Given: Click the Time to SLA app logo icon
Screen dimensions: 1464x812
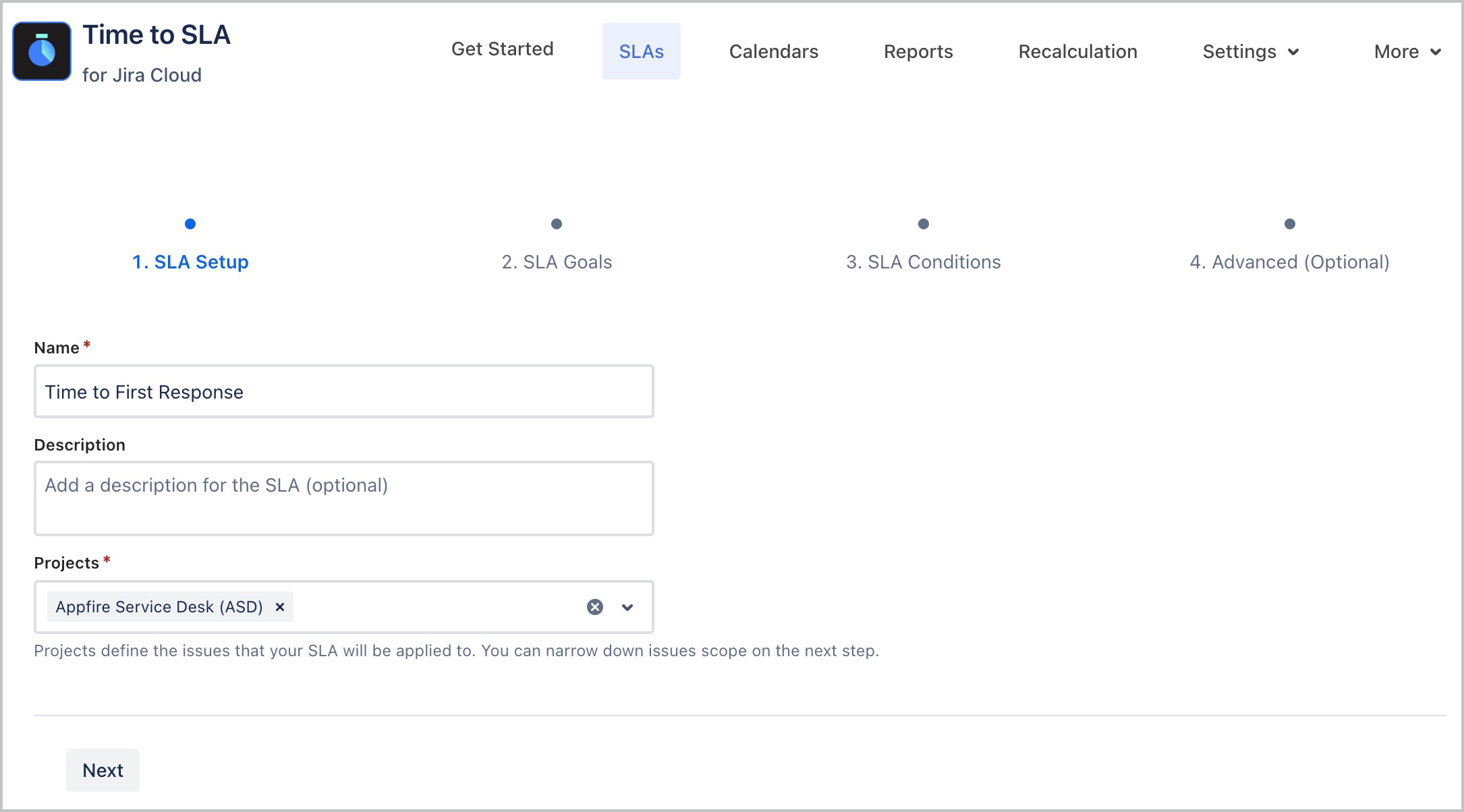Looking at the screenshot, I should click(x=42, y=51).
